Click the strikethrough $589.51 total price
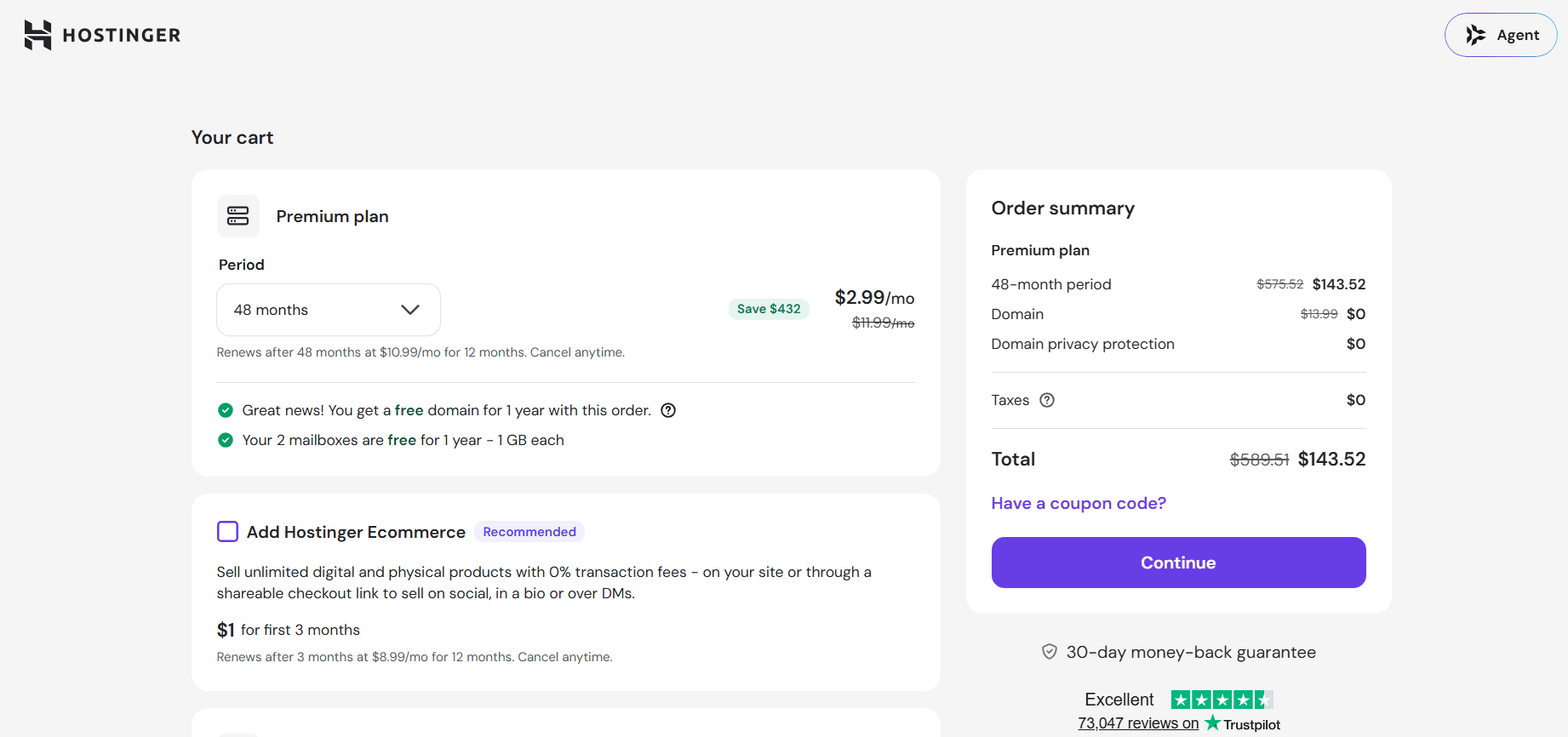The image size is (1568, 737). tap(1259, 460)
